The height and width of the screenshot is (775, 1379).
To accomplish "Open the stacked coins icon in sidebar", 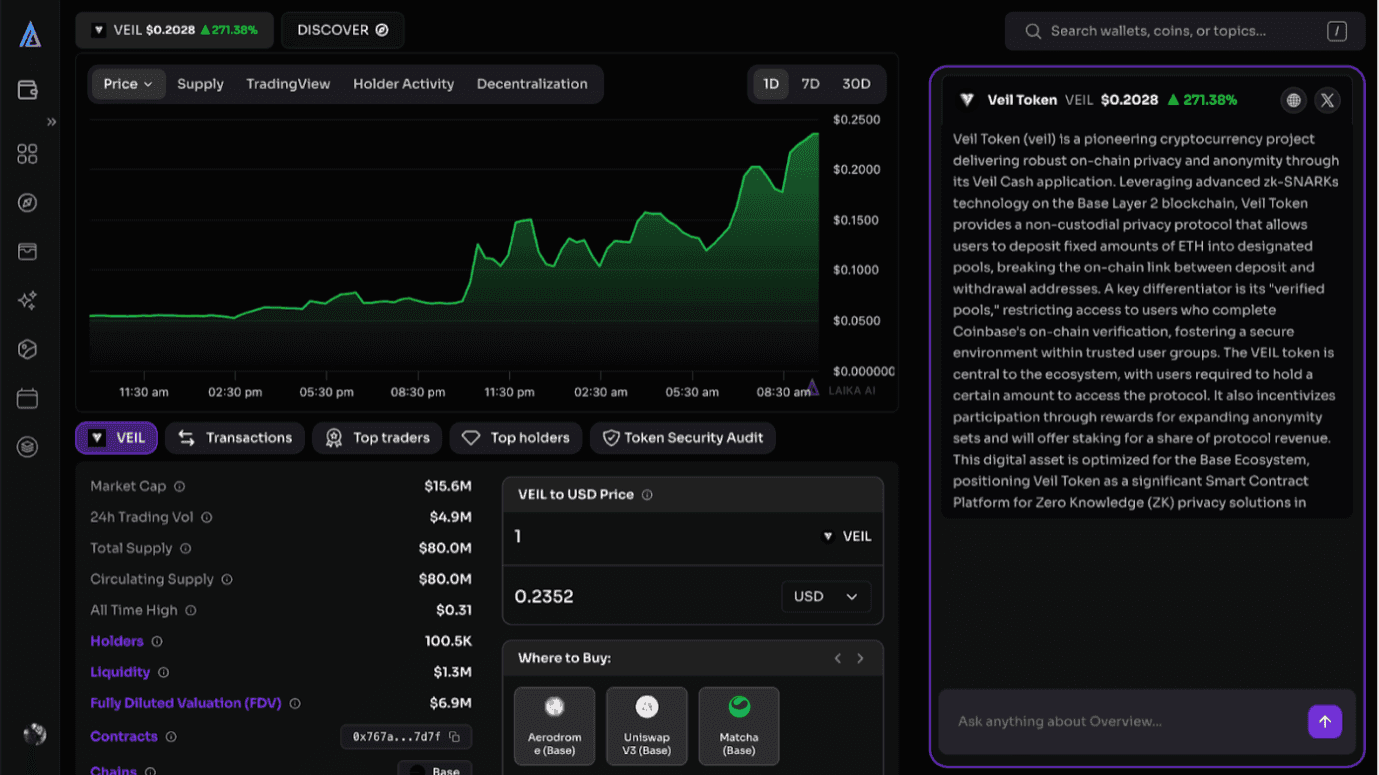I will pyautogui.click(x=28, y=447).
